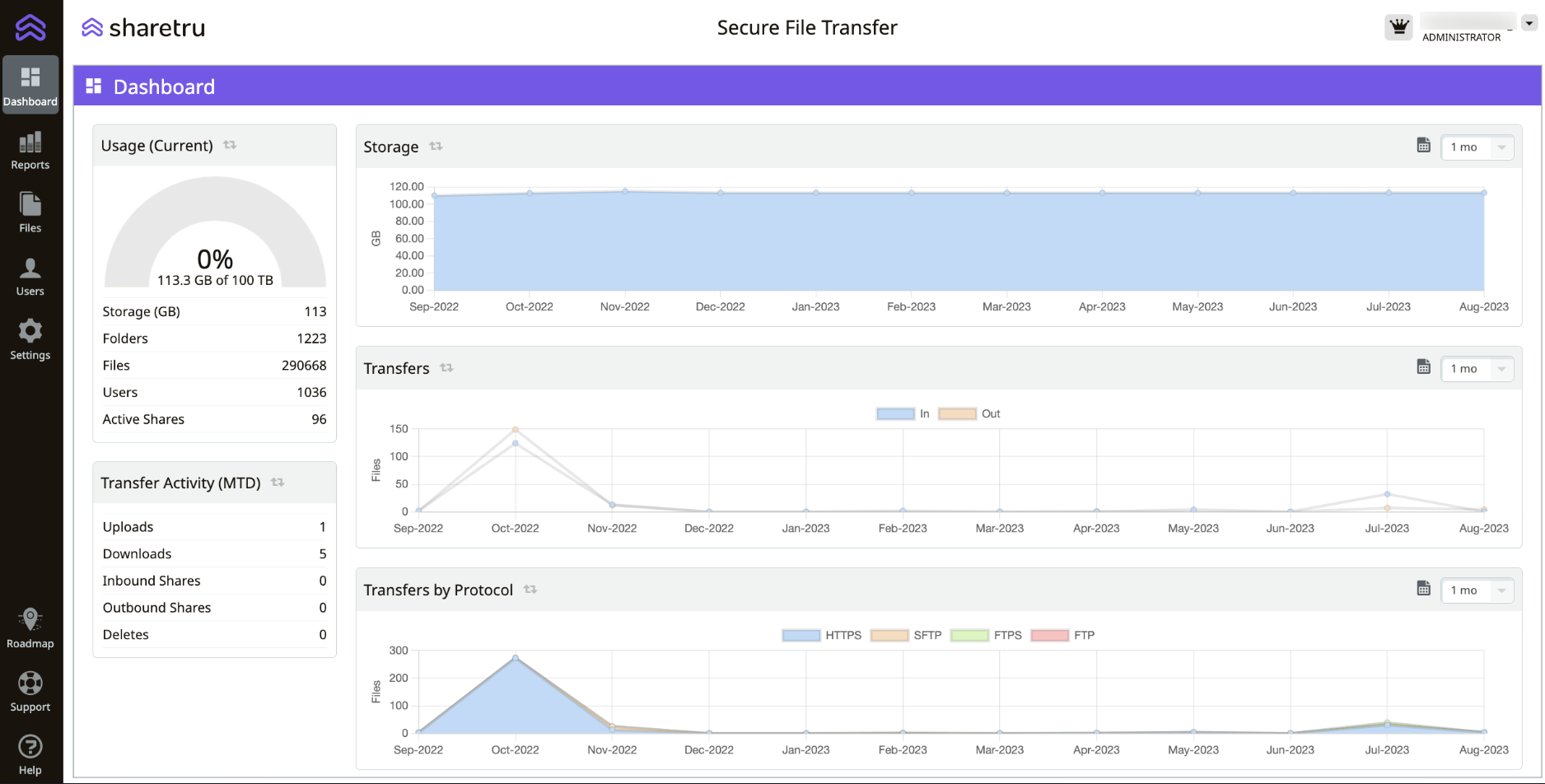Viewport: 1545px width, 784px height.
Task: Select the Dashboard sidebar item
Action: point(30,86)
